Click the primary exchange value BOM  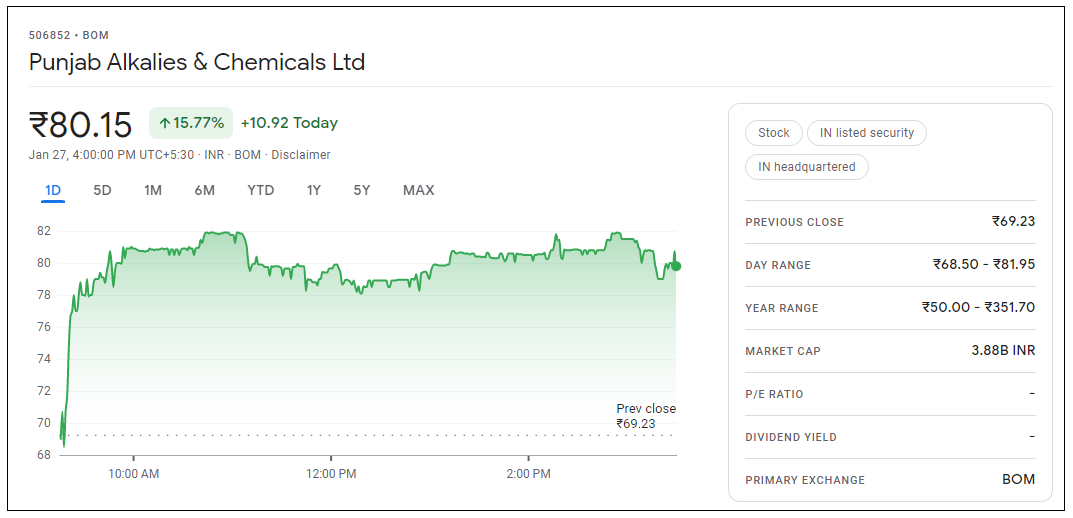point(1018,480)
